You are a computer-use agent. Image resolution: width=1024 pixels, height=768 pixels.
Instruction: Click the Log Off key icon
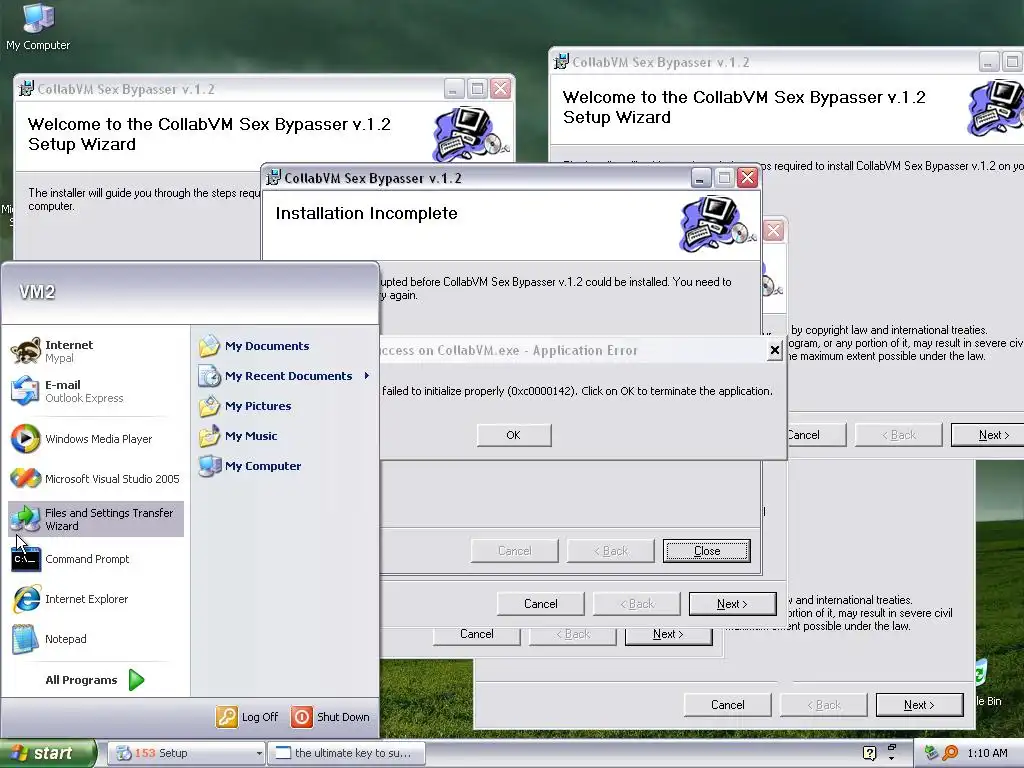point(227,717)
